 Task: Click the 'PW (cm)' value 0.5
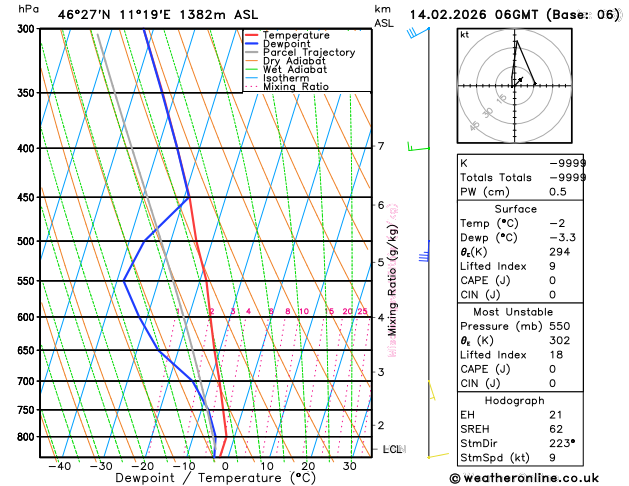tap(558, 192)
